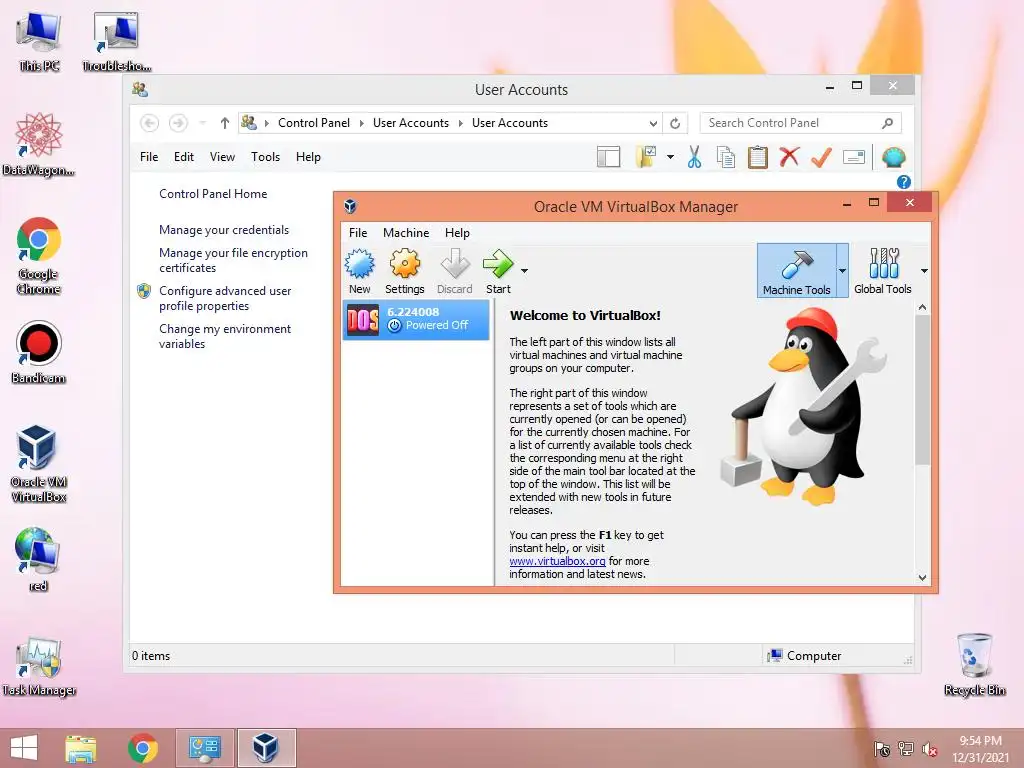This screenshot has height=768, width=1024.
Task: Launch Chrome from the taskbar
Action: pos(142,748)
